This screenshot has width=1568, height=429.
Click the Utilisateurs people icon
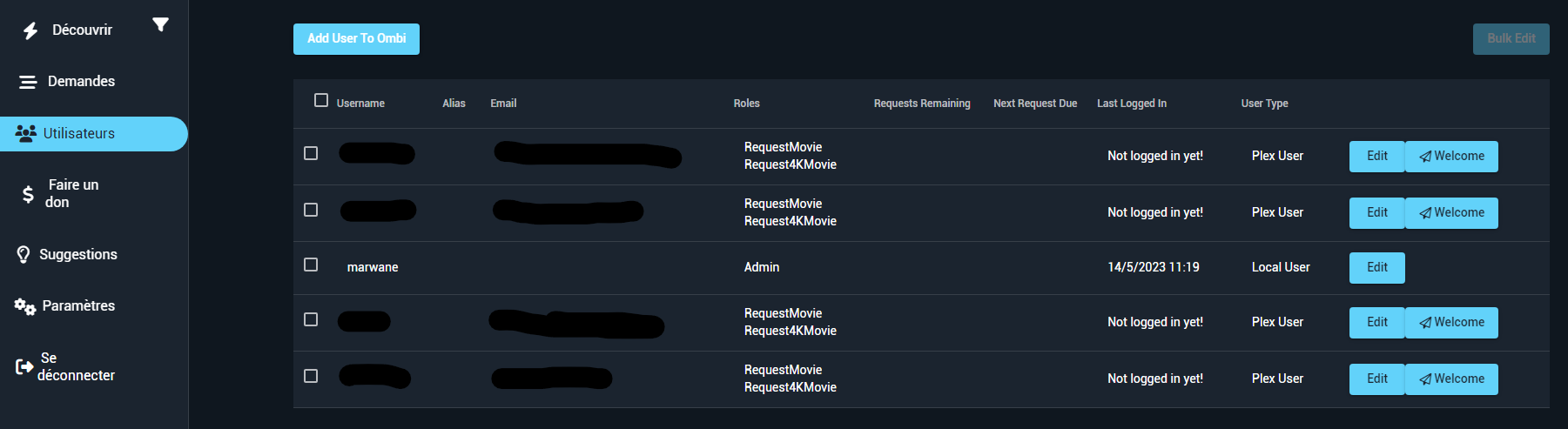pos(26,133)
